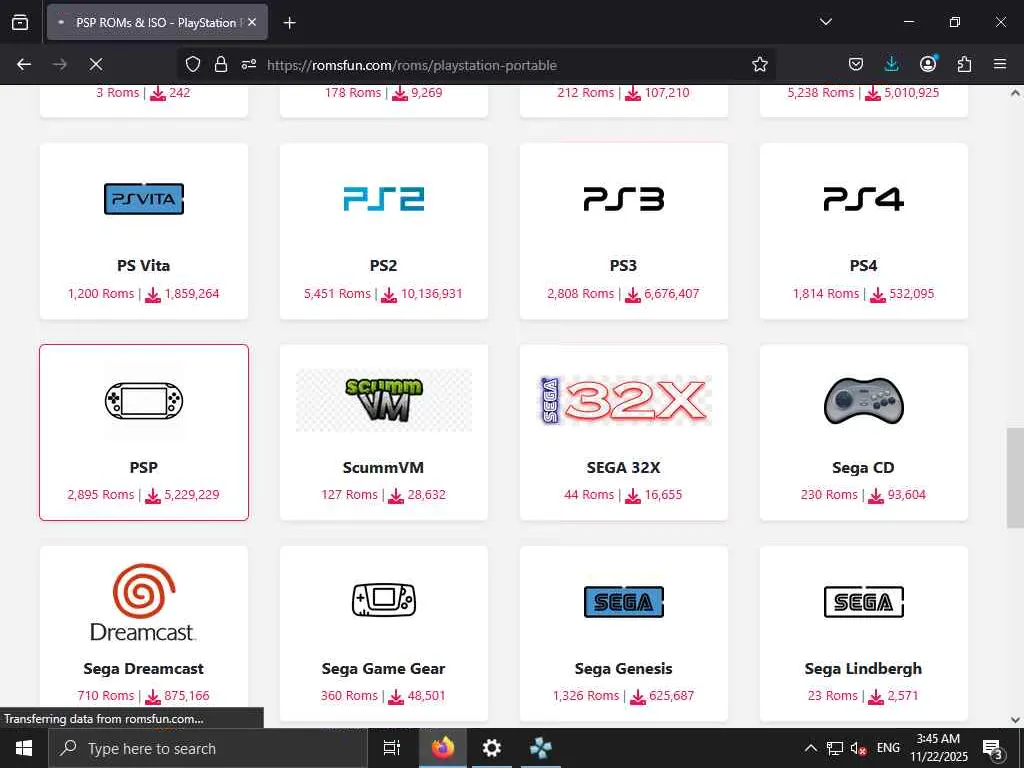View site security padlock information
Screen dimensions: 1024x768
point(221,64)
